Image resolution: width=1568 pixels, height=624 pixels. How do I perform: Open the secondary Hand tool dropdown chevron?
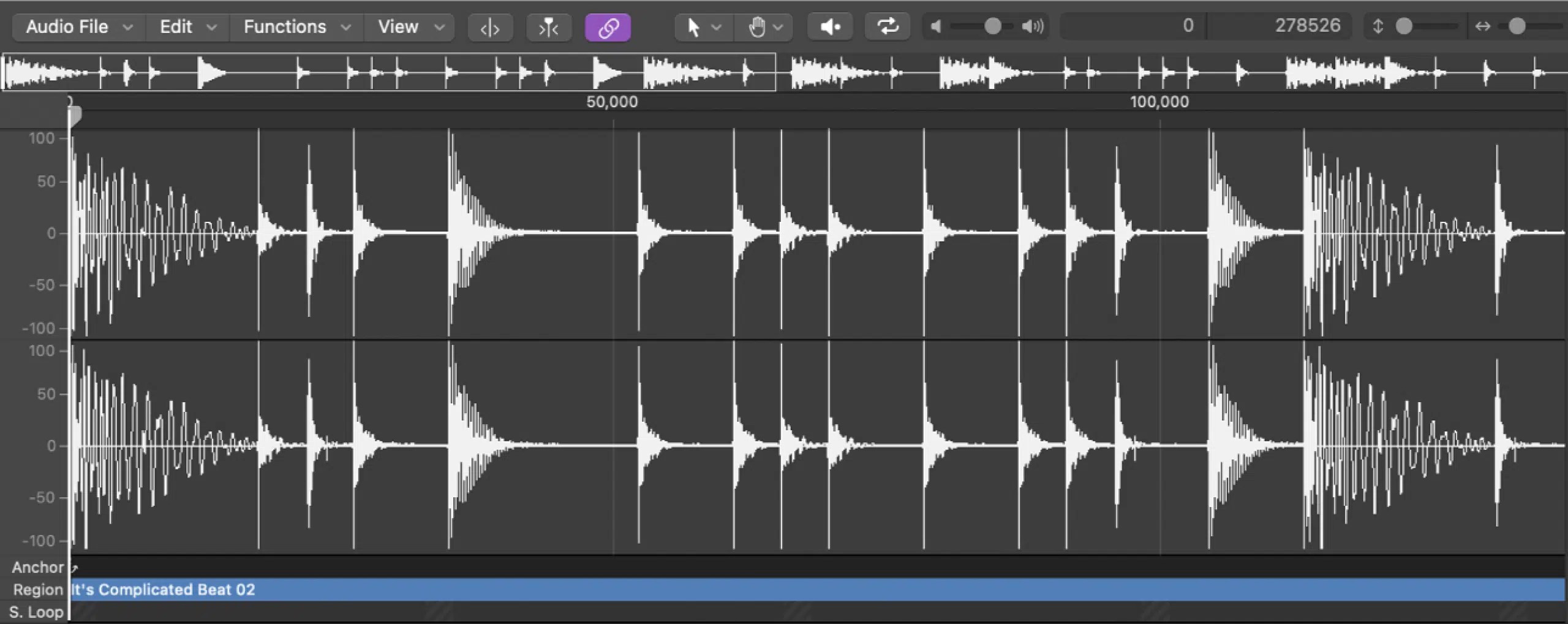[x=778, y=26]
